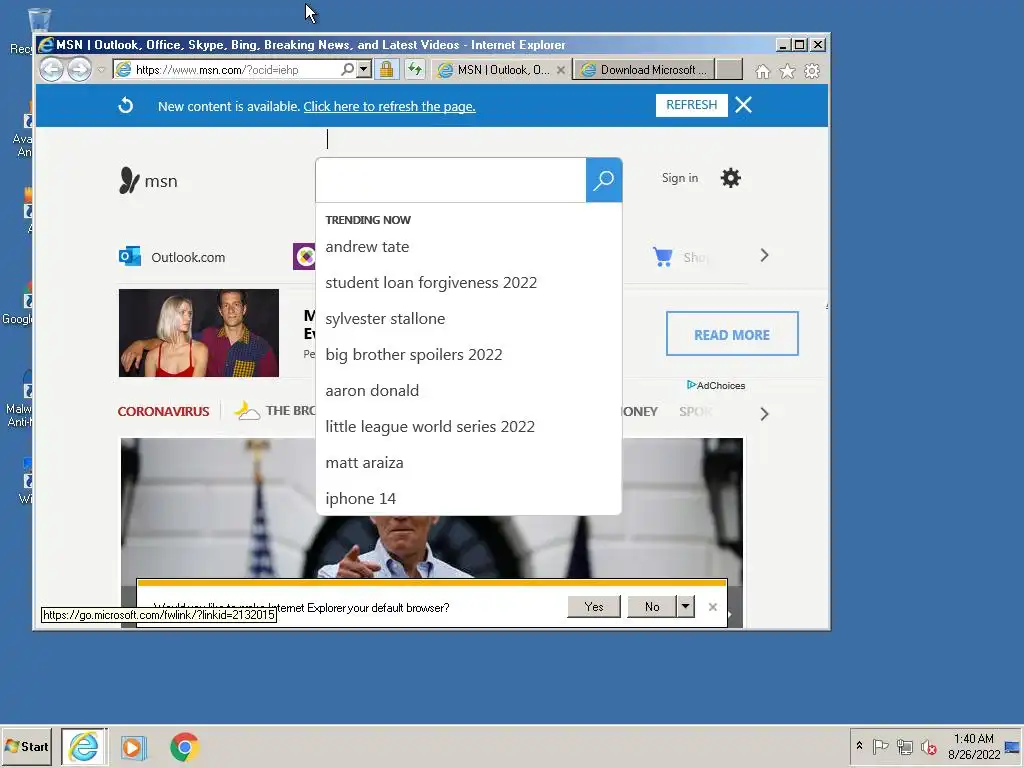Image resolution: width=1024 pixels, height=768 pixels.
Task: Select 'student loan forgiveness 2022' suggestion
Action: pyautogui.click(x=431, y=283)
